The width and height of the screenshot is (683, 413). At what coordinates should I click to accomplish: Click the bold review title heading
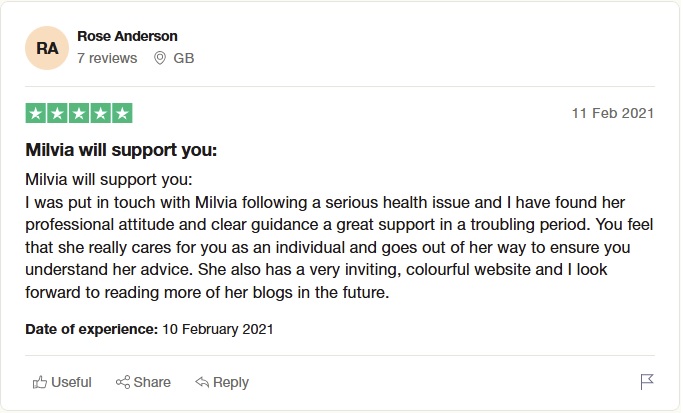(x=121, y=151)
